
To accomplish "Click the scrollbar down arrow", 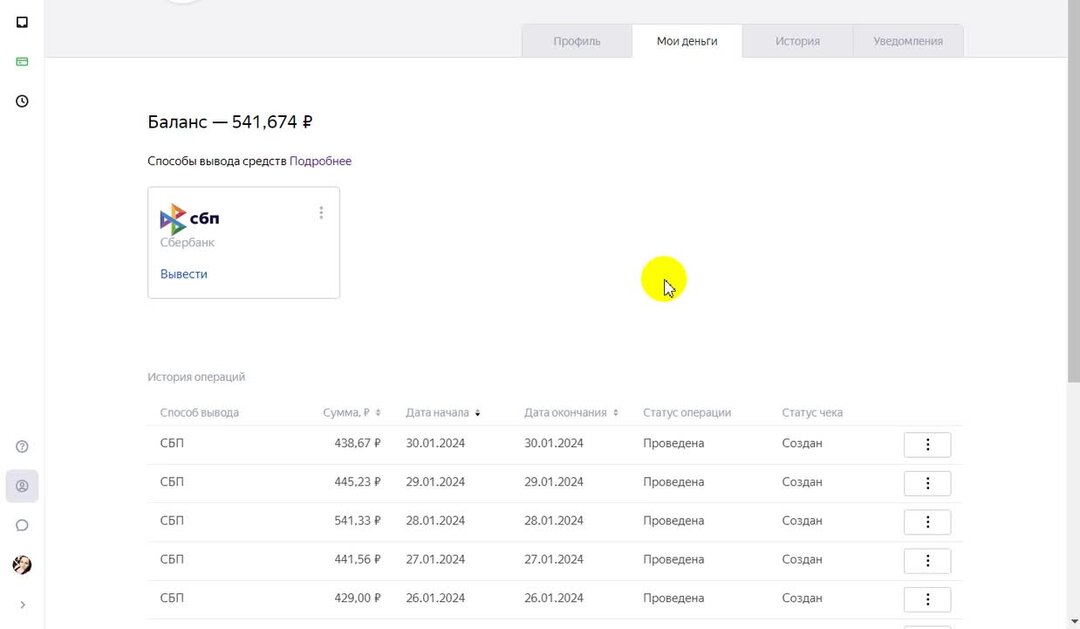I will (x=1074, y=622).
